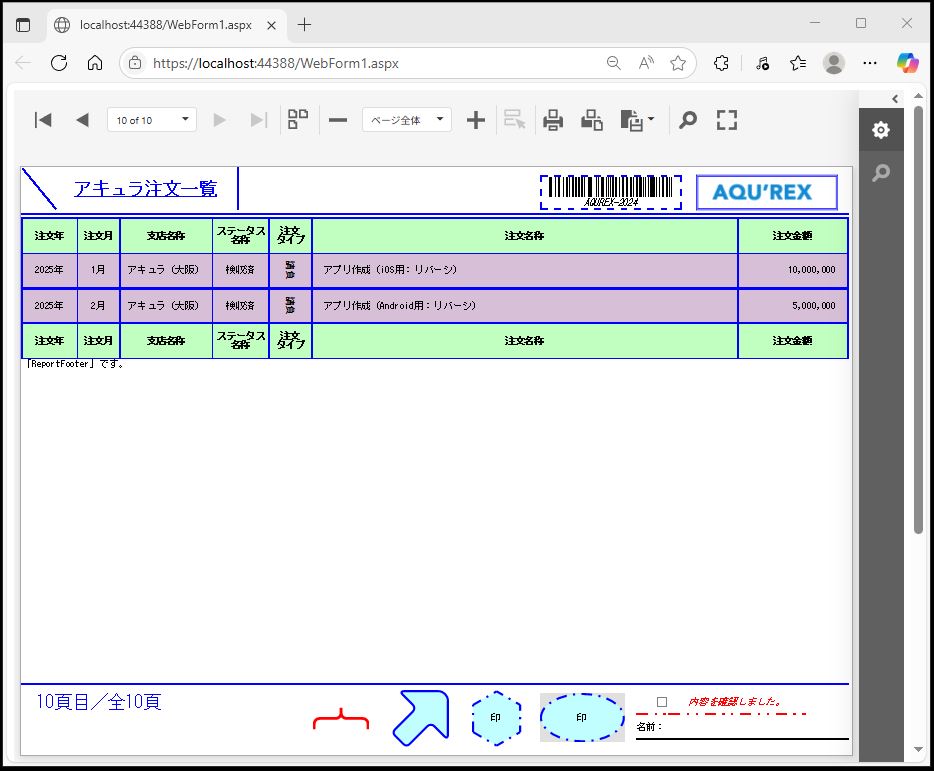Image resolution: width=934 pixels, height=771 pixels.
Task: Zoom out the report with minus button
Action: point(338,120)
